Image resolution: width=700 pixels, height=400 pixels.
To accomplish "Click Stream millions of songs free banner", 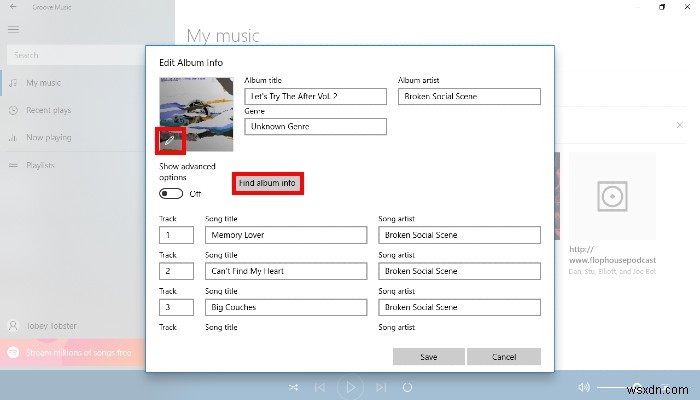I will 73,353.
